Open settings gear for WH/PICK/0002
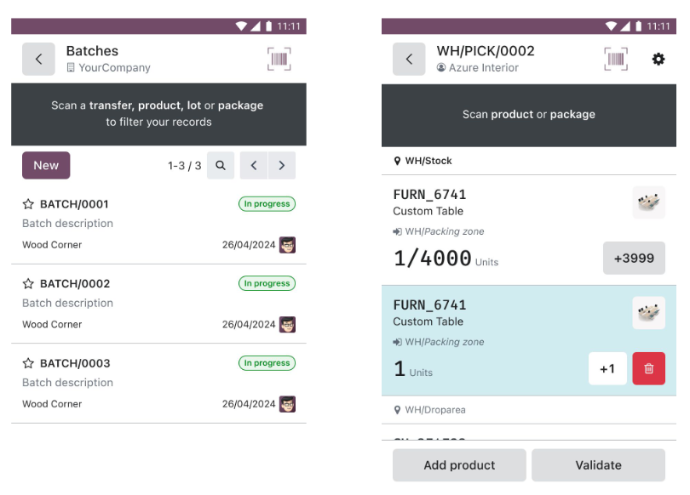 tap(658, 59)
